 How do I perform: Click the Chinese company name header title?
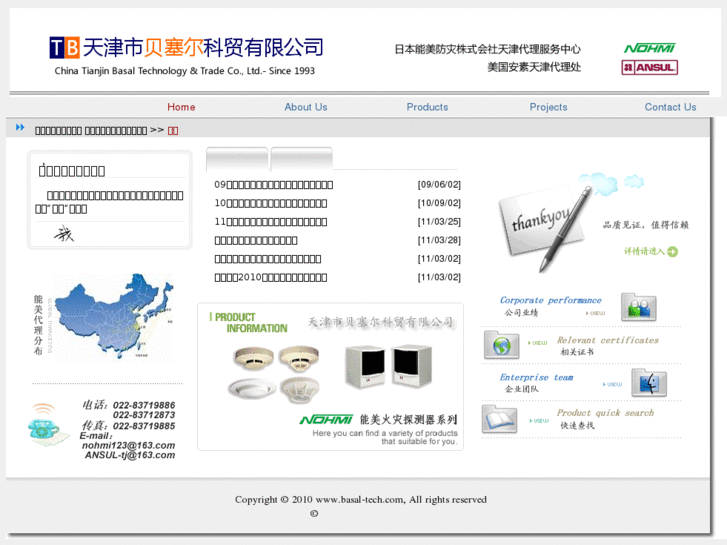[203, 48]
